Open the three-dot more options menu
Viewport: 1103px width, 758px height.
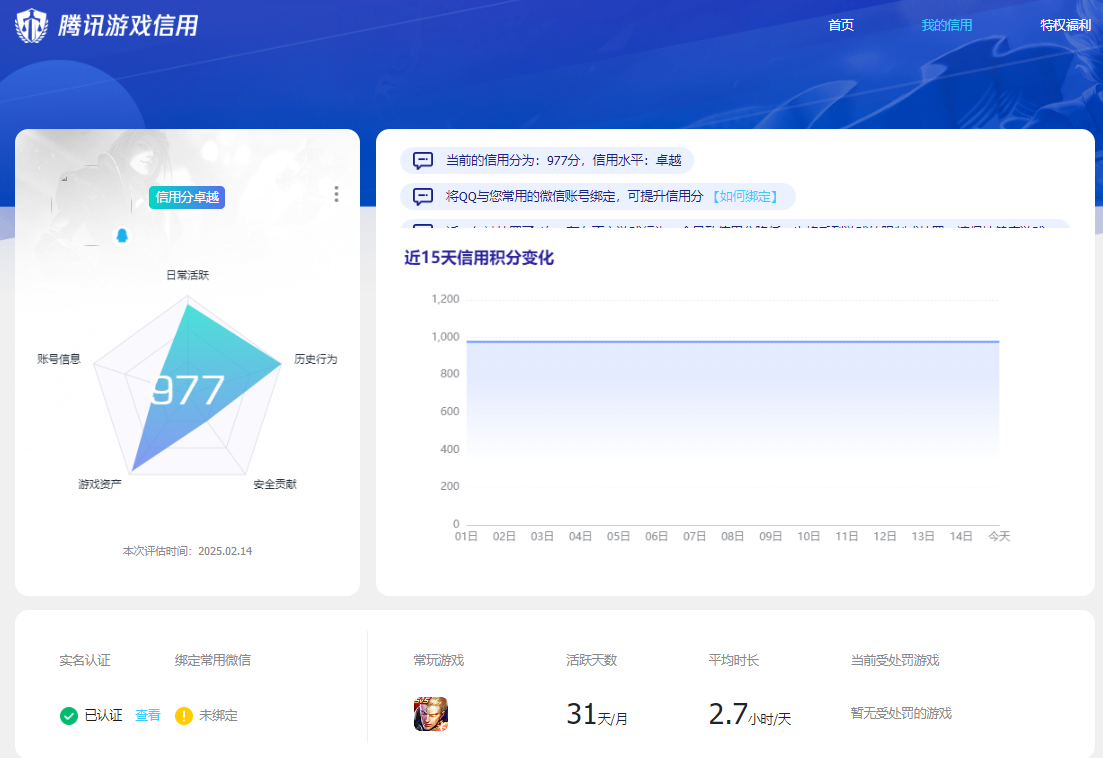coord(336,194)
